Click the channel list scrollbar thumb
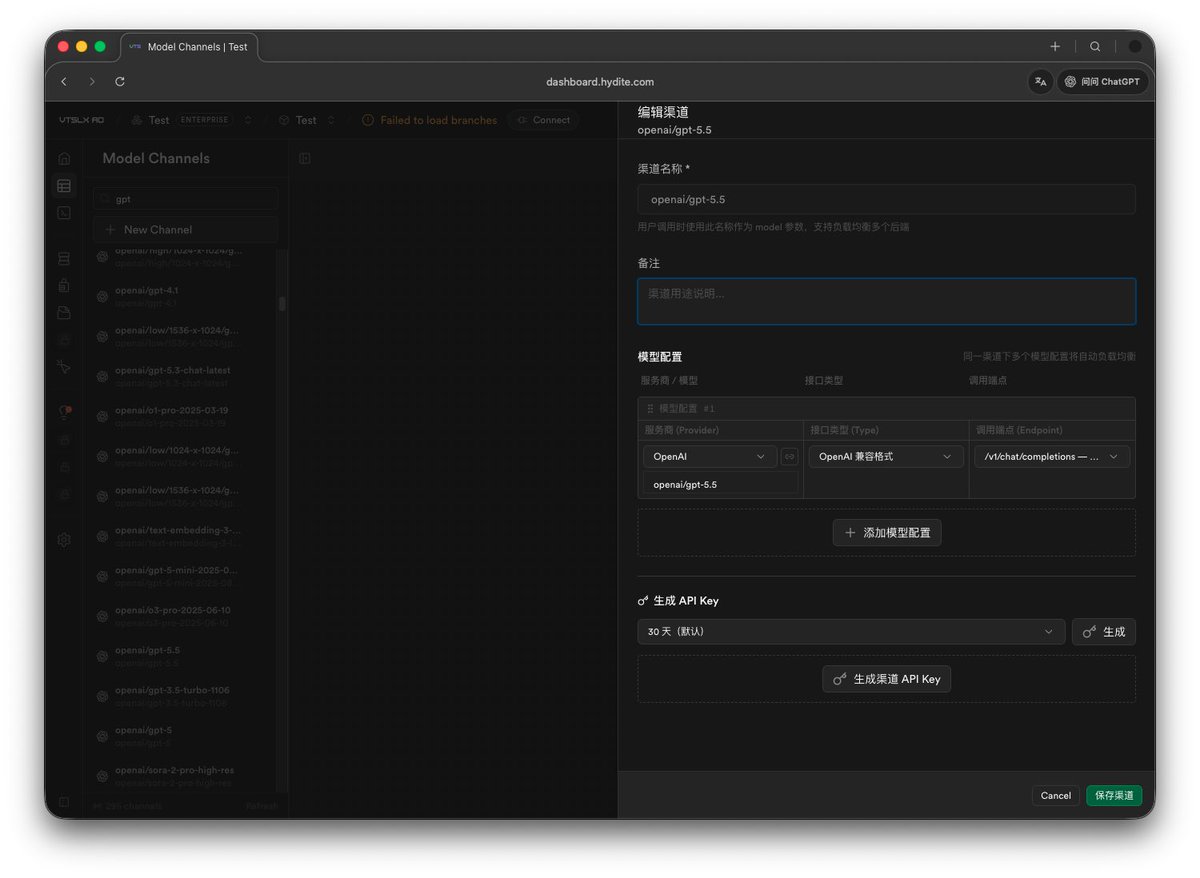The width and height of the screenshot is (1200, 878). pos(282,304)
